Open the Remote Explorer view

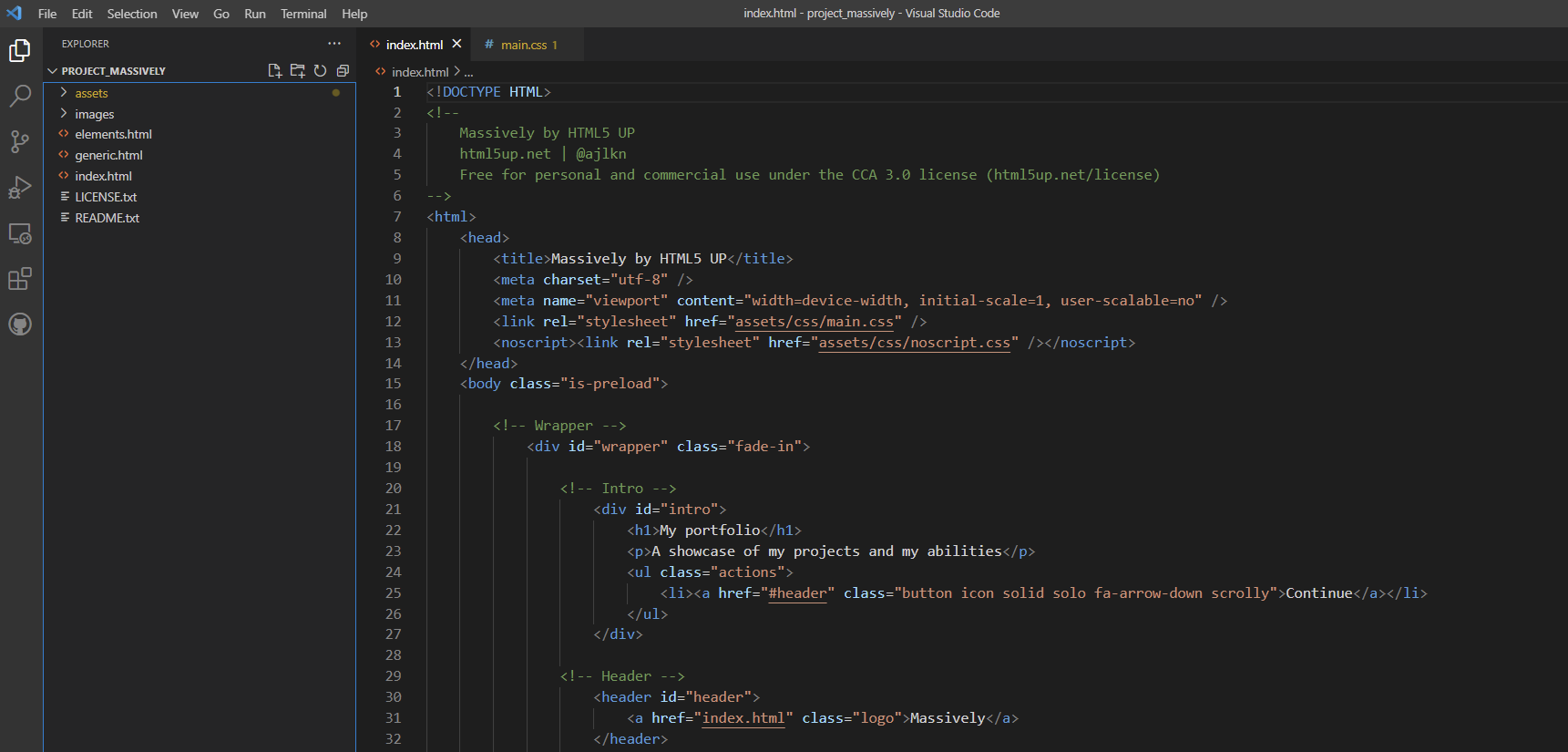[x=20, y=233]
